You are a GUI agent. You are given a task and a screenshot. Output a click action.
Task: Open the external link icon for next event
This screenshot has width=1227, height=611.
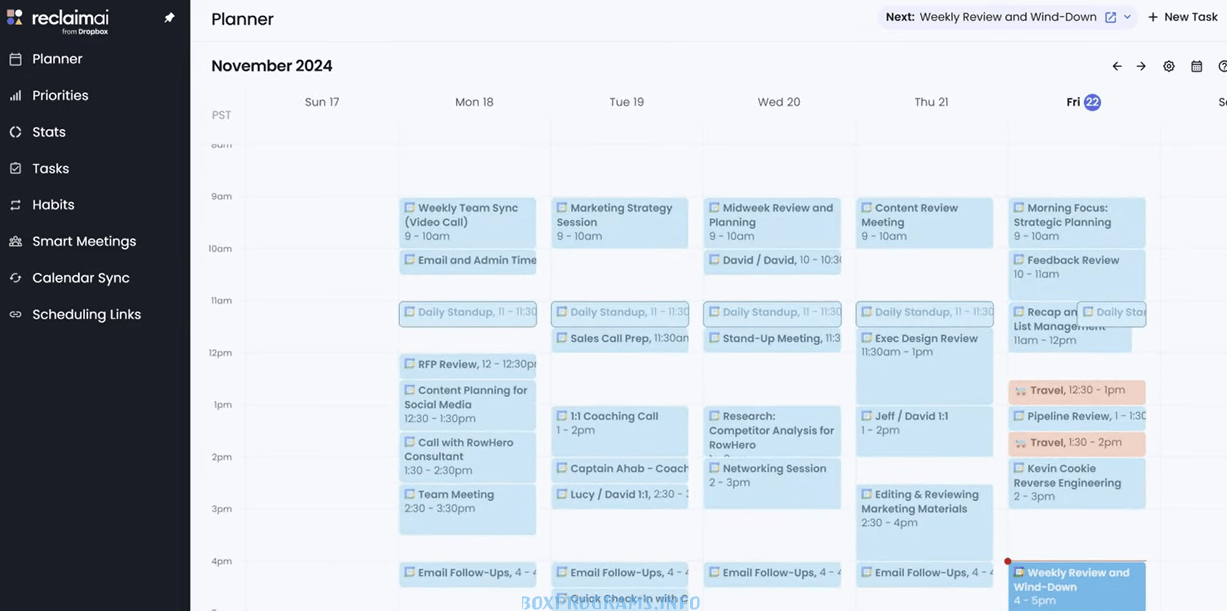click(1110, 17)
